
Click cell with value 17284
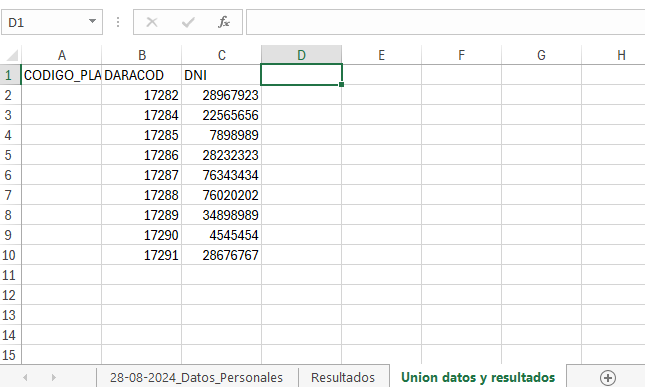(x=142, y=115)
